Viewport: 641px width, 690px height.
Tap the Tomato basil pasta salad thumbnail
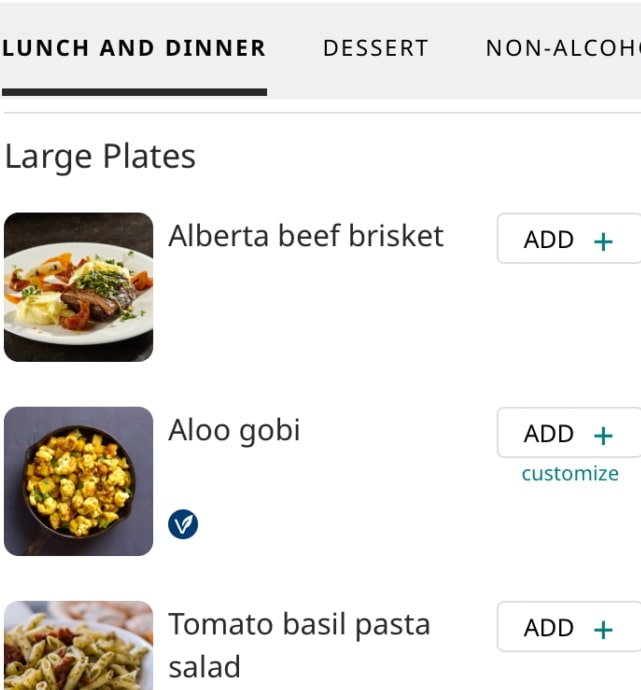(x=79, y=646)
